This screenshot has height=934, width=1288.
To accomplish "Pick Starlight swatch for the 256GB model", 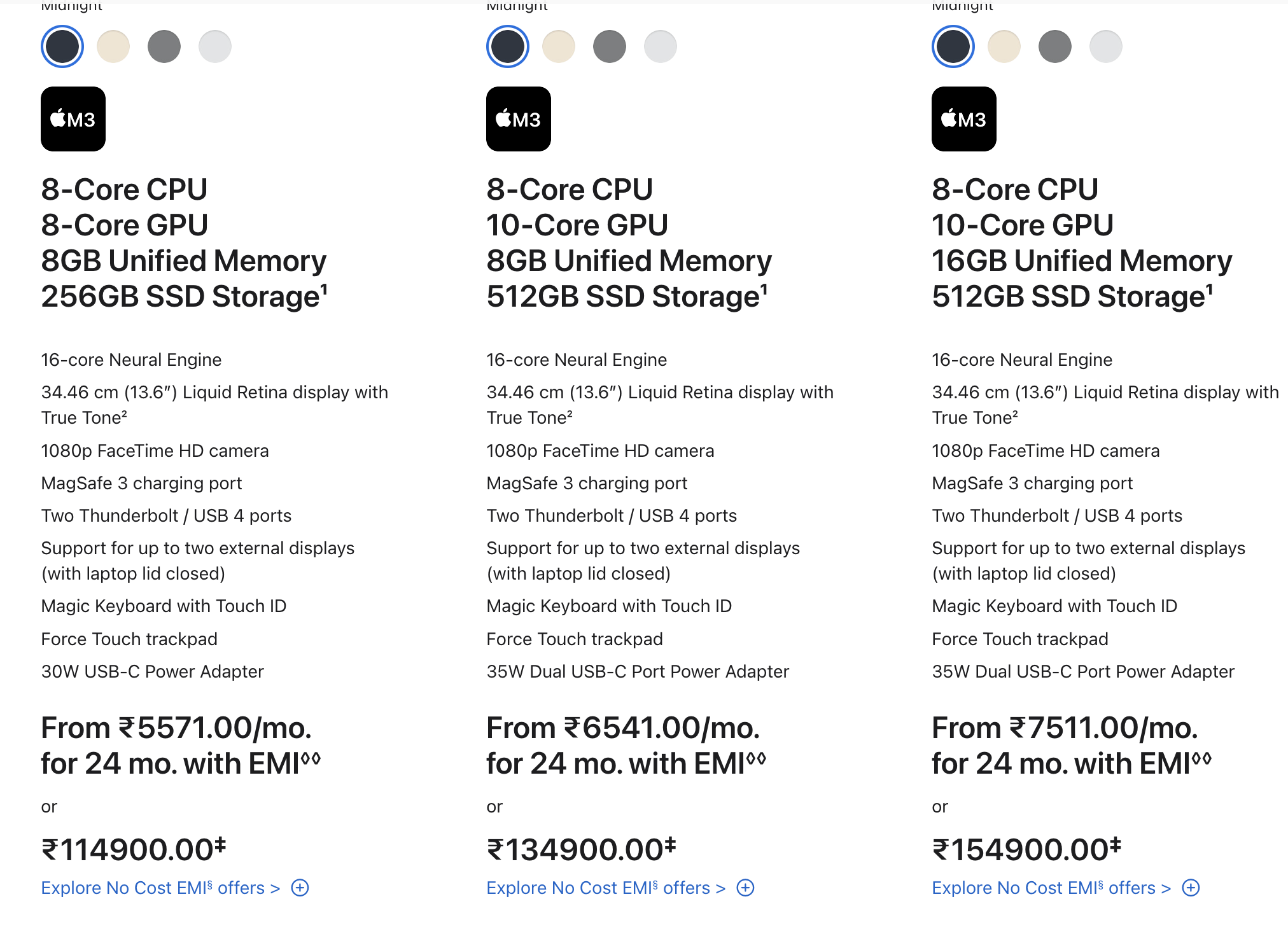I will pyautogui.click(x=113, y=46).
